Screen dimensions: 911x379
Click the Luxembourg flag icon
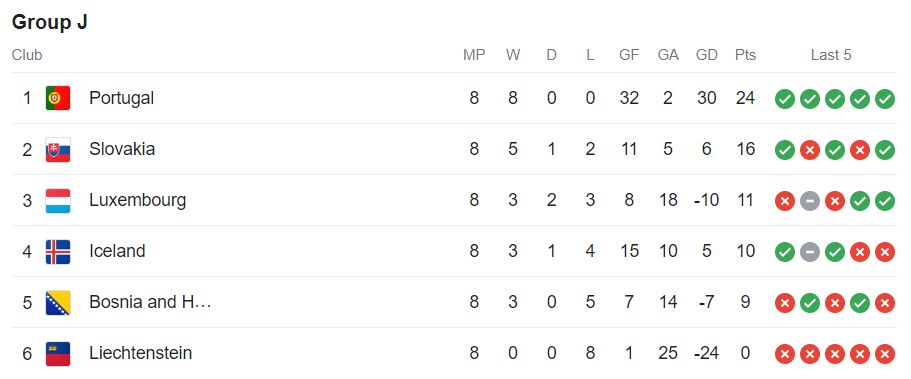point(58,201)
